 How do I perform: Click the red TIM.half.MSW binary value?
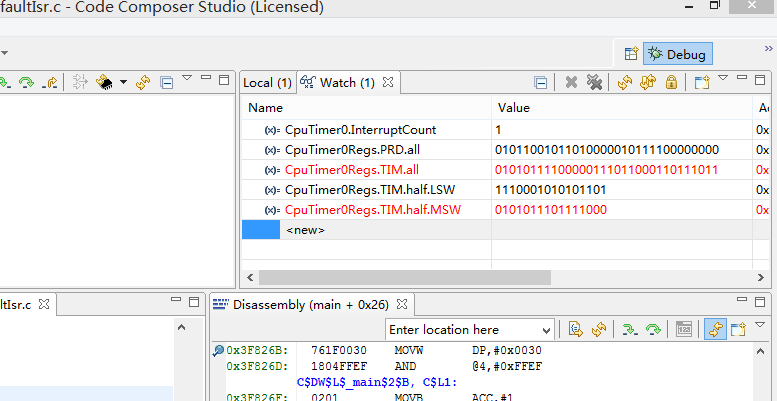coord(551,210)
